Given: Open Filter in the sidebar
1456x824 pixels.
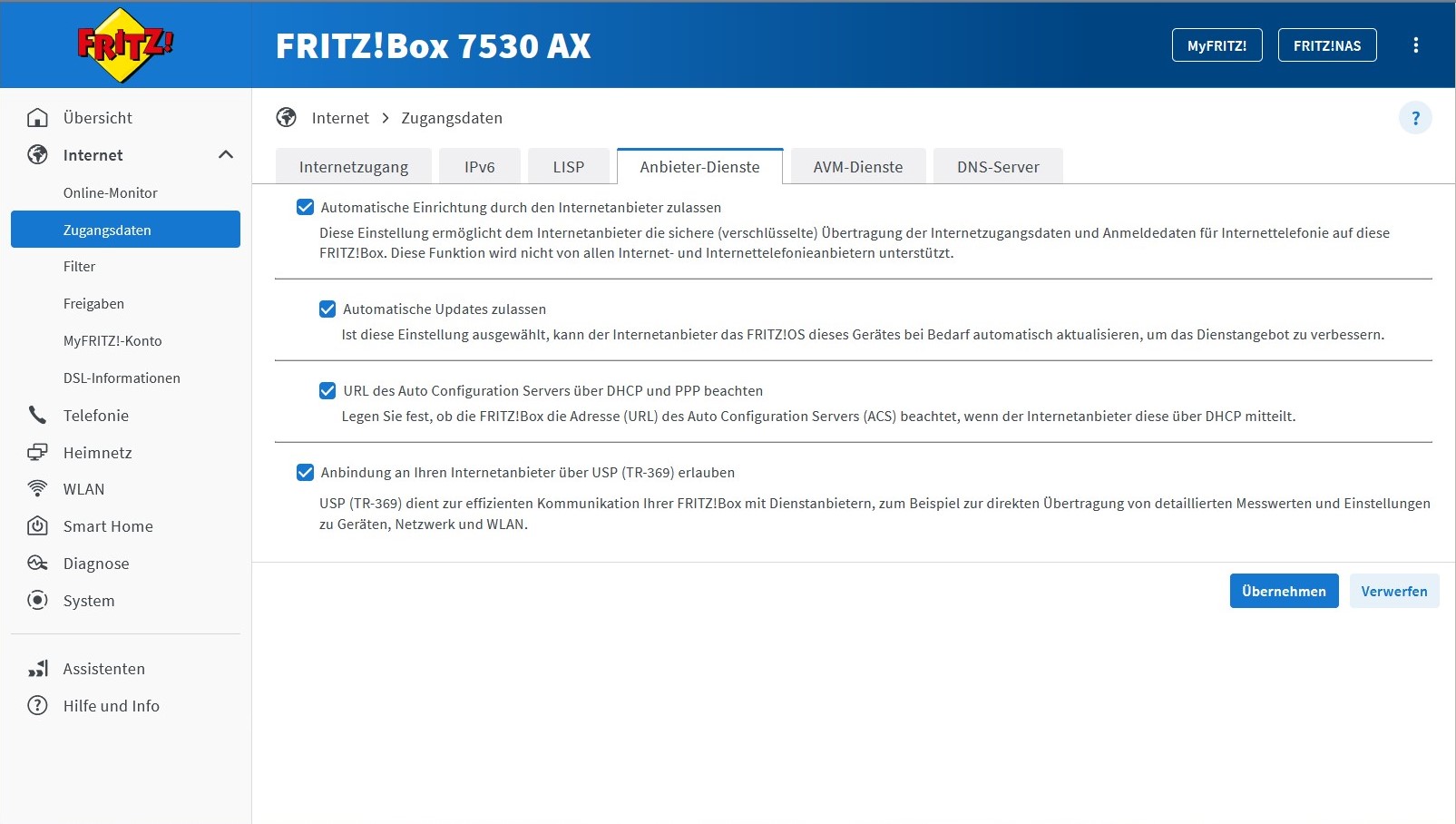Looking at the screenshot, I should click(125, 267).
